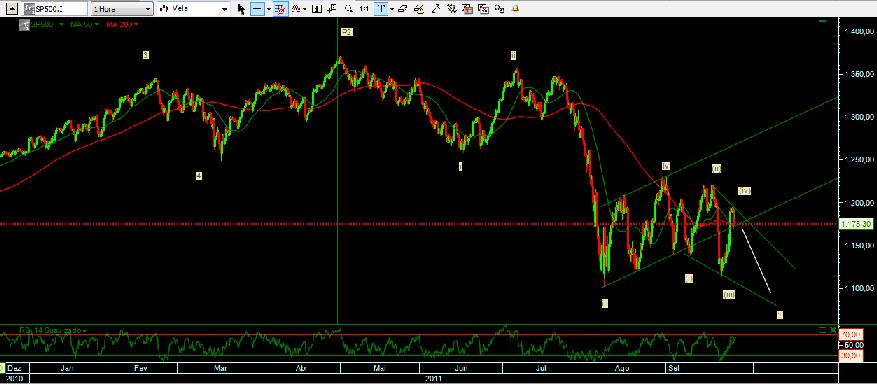Click the symbol input field SP500

pos(54,9)
